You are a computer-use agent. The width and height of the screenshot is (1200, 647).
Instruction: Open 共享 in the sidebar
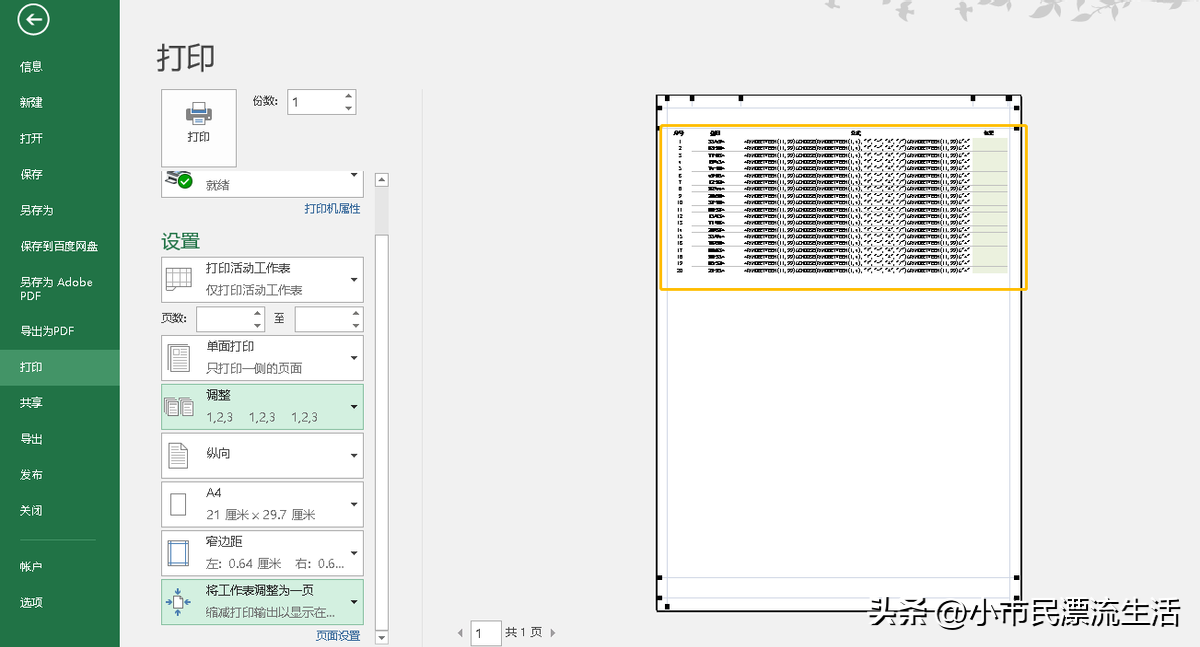[x=31, y=403]
